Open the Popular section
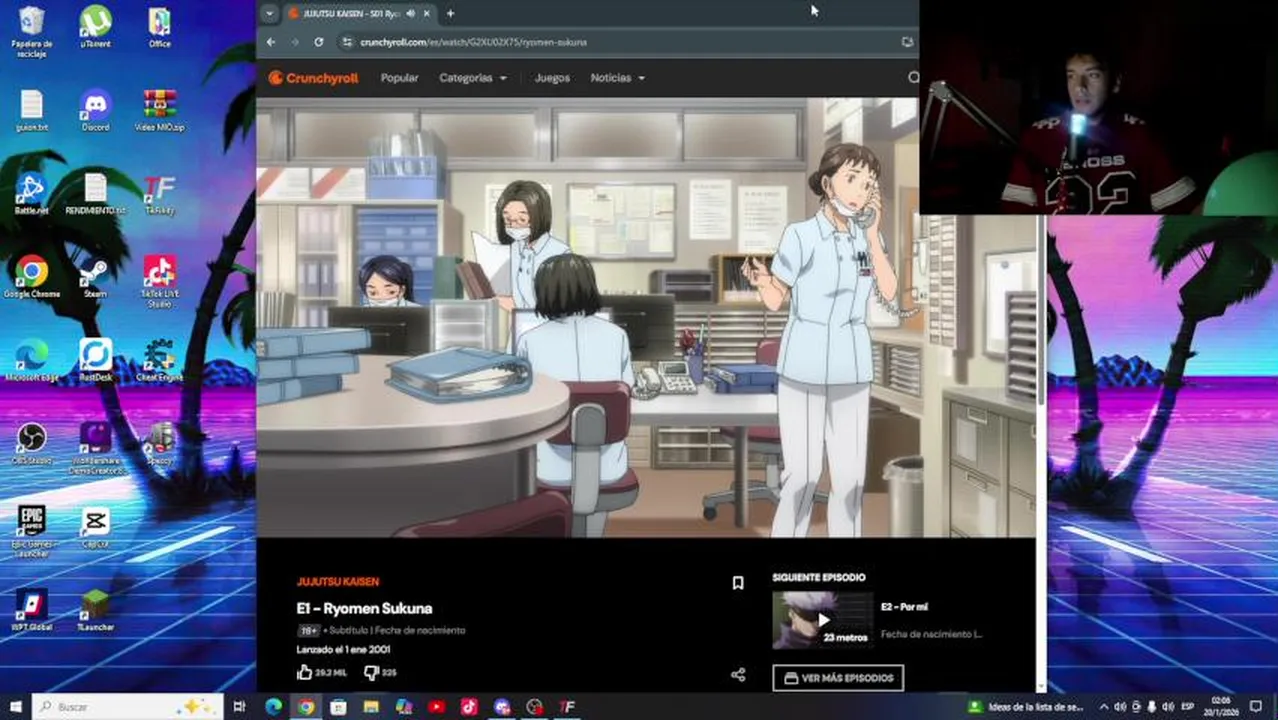The width and height of the screenshot is (1278, 720). tap(399, 78)
